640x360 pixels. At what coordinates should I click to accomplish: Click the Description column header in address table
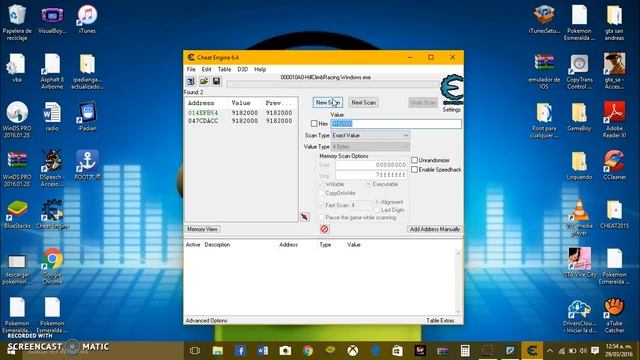tap(217, 244)
